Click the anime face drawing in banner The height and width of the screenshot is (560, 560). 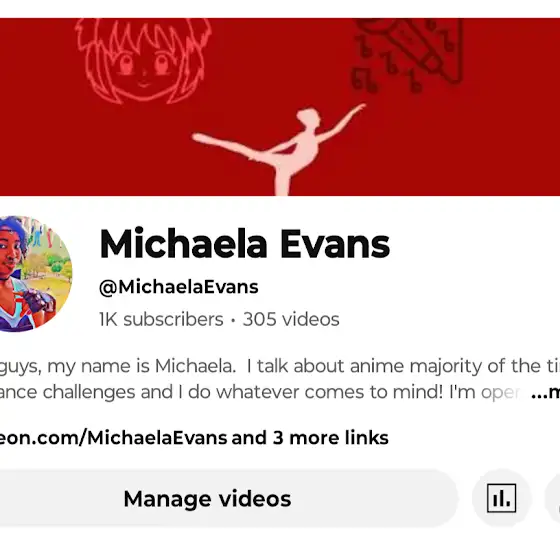(144, 61)
